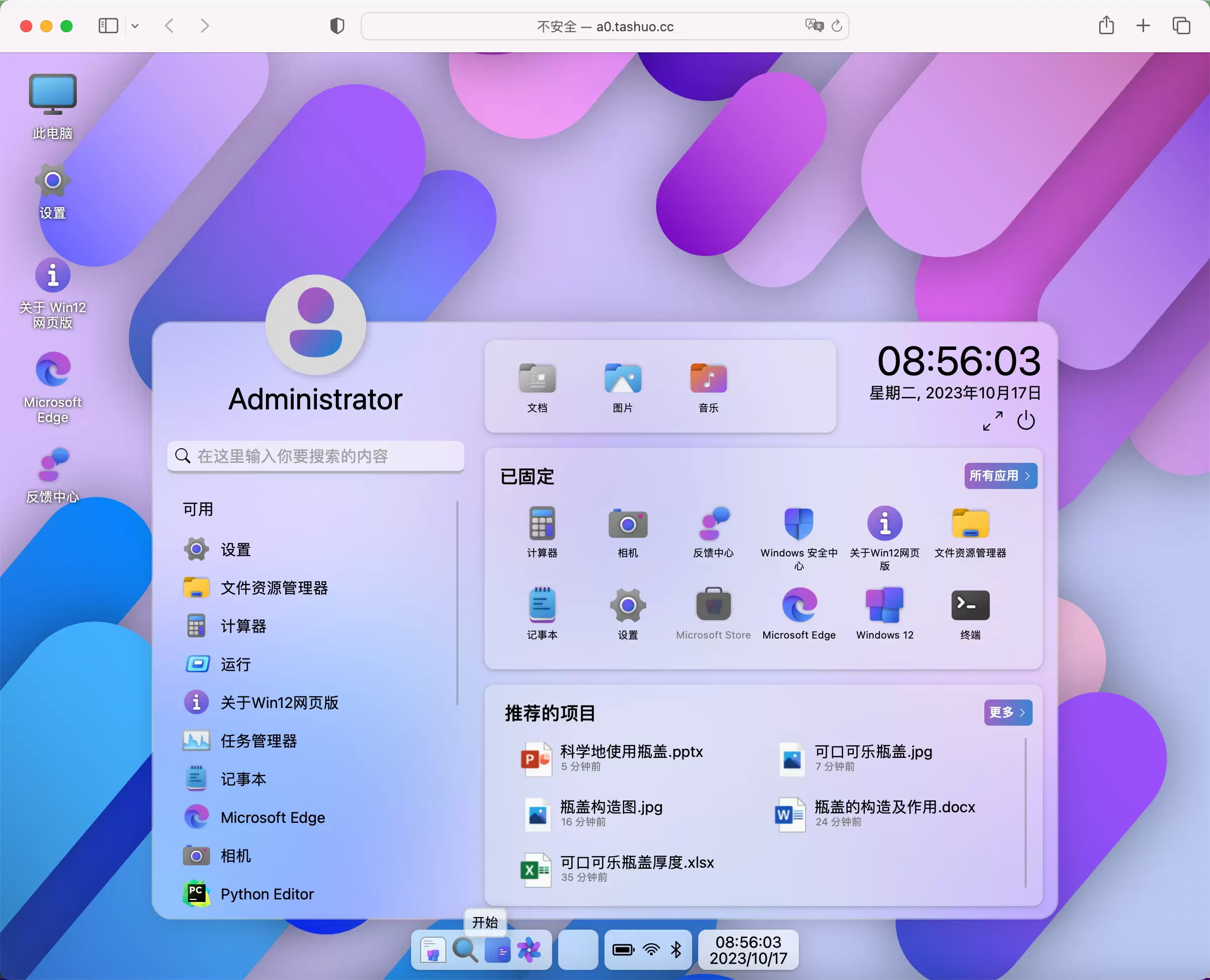Click the battery icon in taskbar tray
1210x980 pixels.
pos(623,950)
